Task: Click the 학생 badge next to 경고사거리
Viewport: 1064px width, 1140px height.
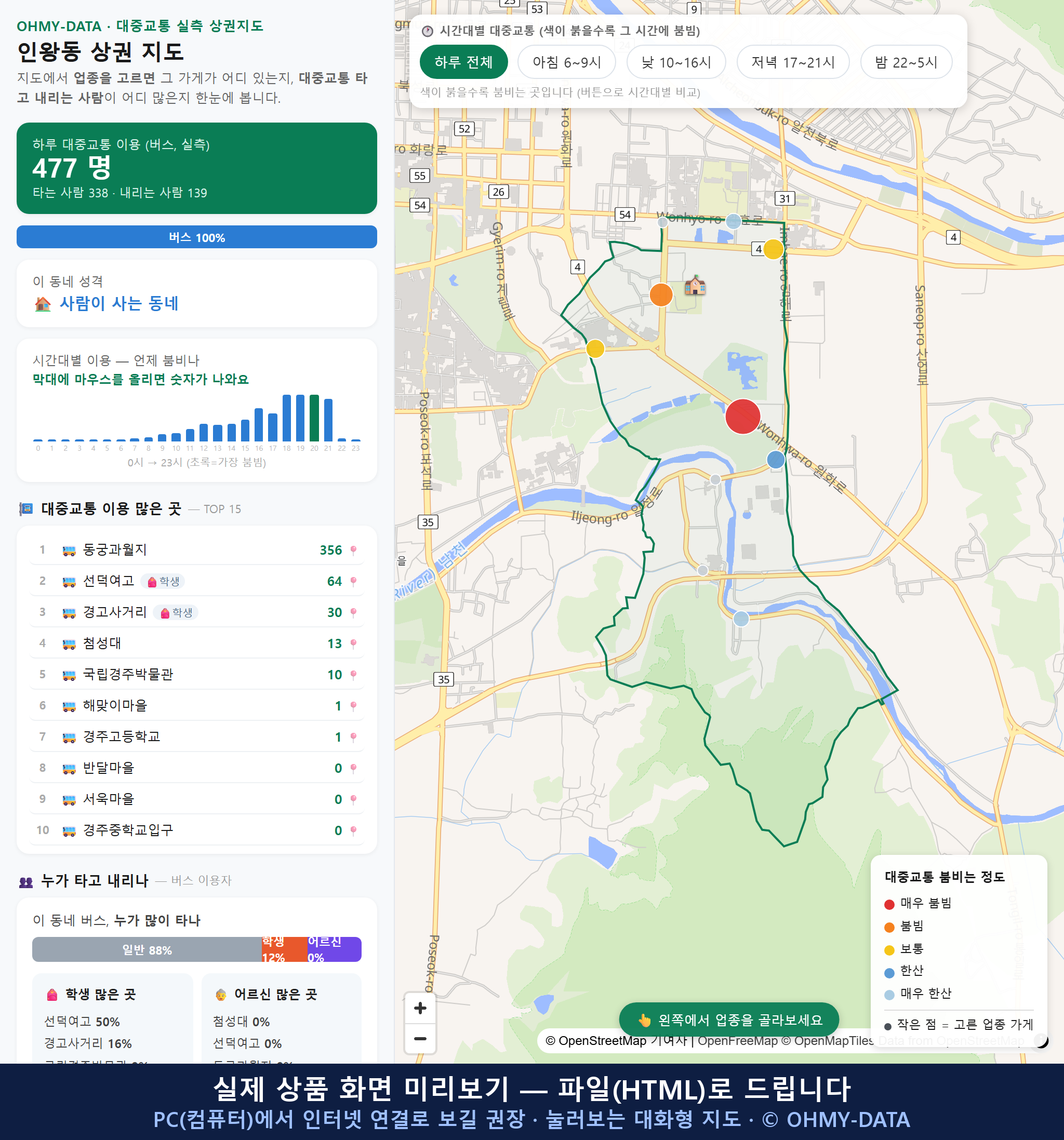Action: click(x=176, y=612)
